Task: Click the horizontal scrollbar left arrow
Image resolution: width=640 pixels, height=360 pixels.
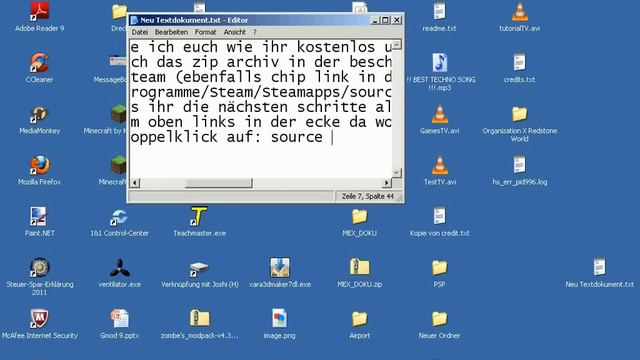Action: [135, 183]
